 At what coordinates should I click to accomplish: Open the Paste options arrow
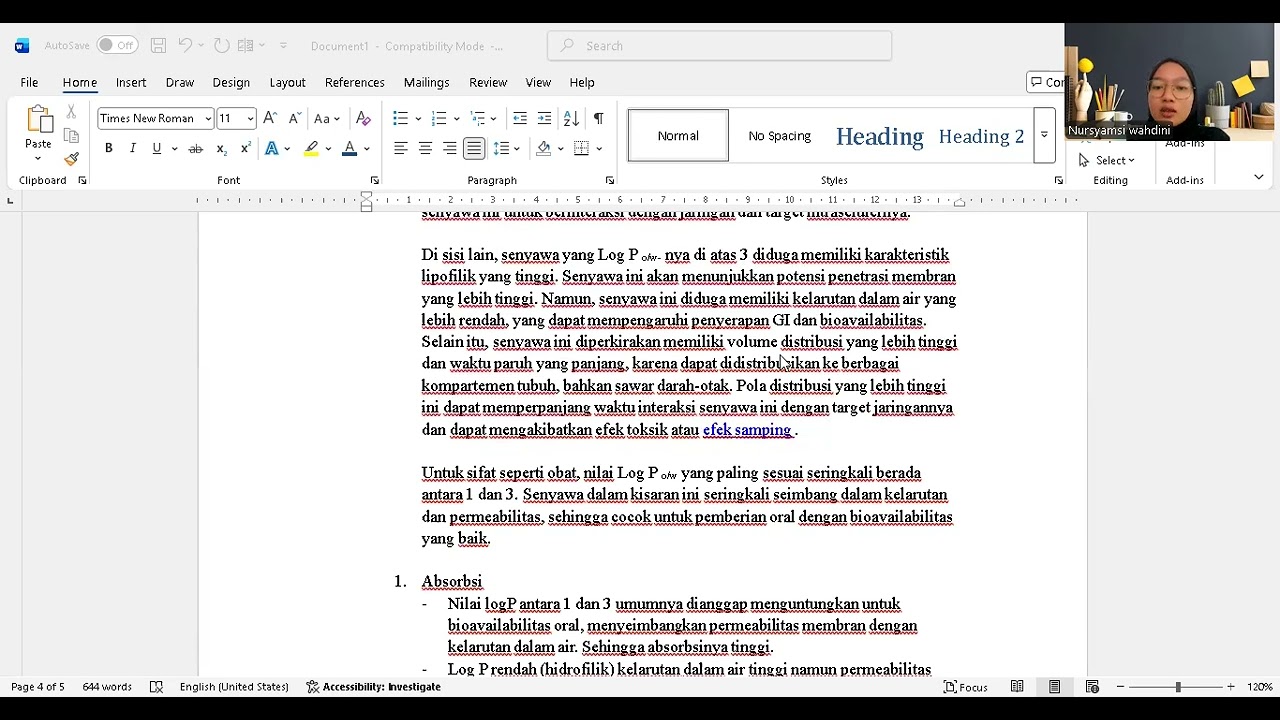pyautogui.click(x=38, y=159)
